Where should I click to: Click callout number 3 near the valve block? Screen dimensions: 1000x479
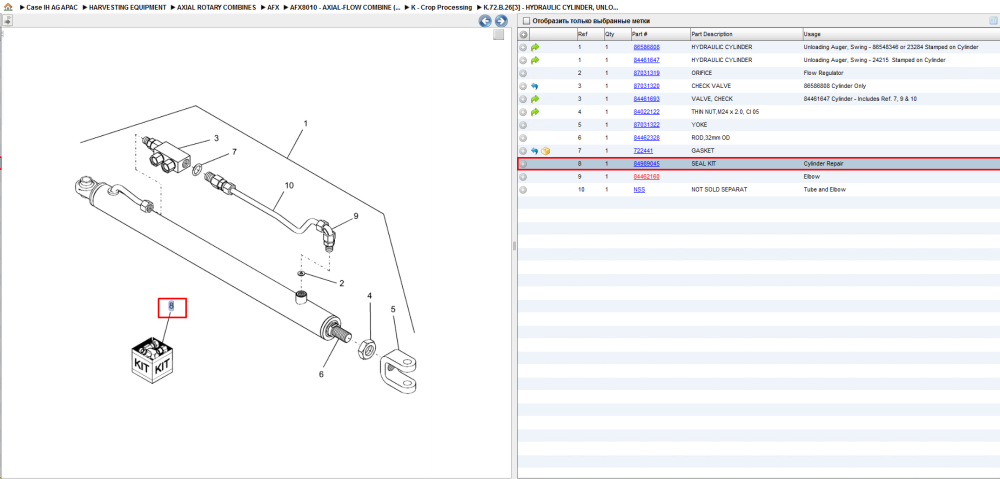point(216,138)
